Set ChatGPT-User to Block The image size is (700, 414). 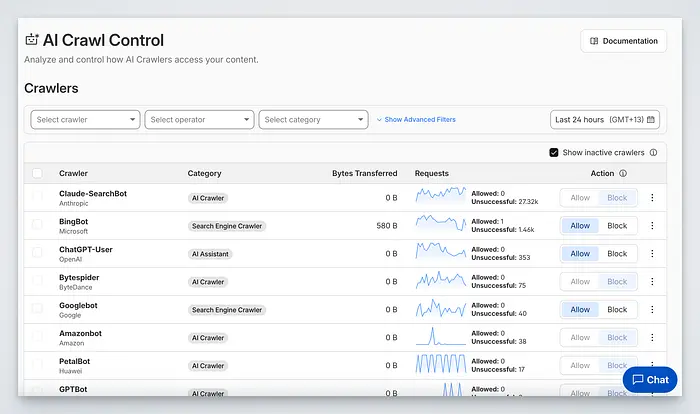coord(617,254)
